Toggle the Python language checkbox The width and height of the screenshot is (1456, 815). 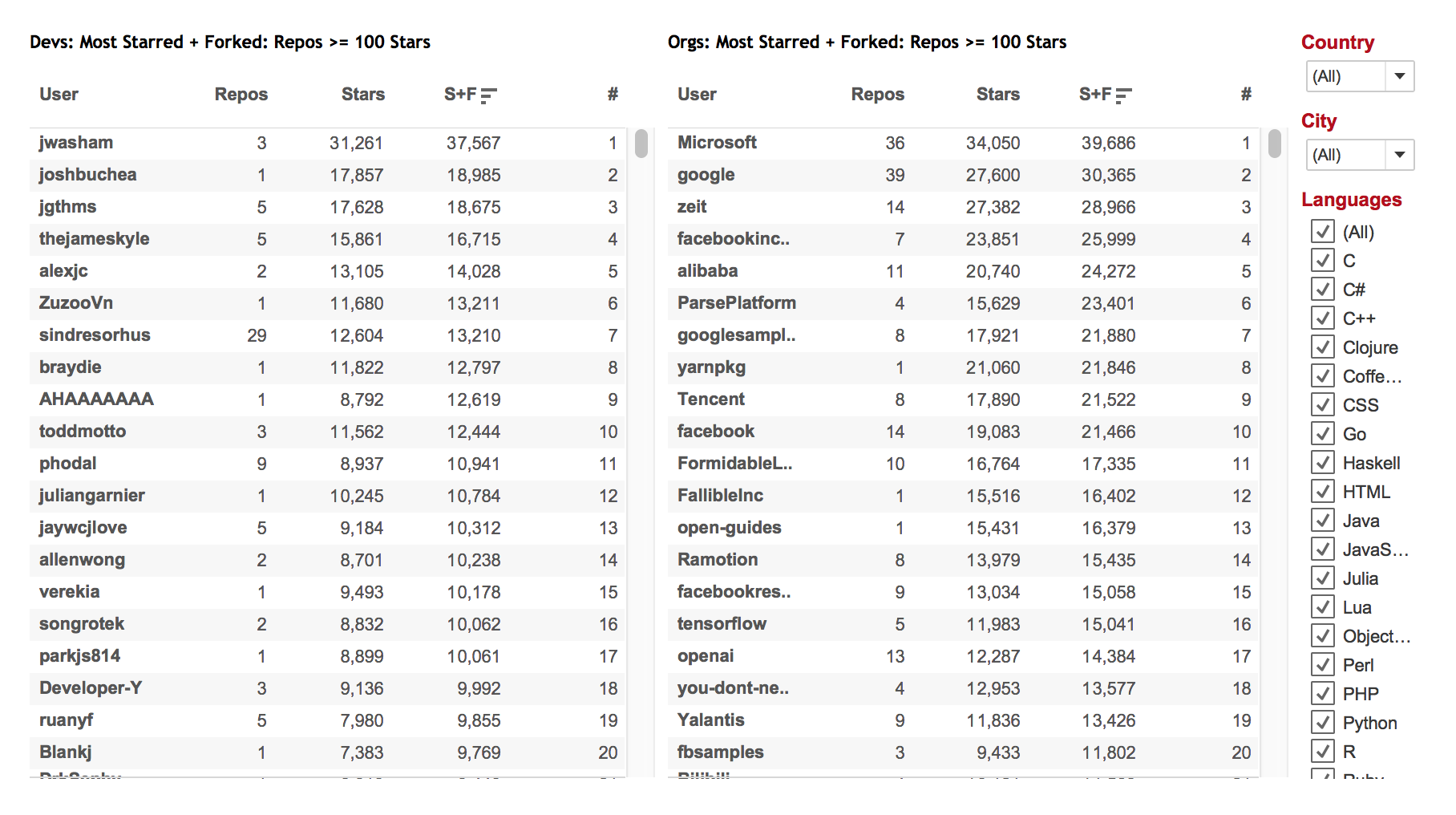point(1322,723)
